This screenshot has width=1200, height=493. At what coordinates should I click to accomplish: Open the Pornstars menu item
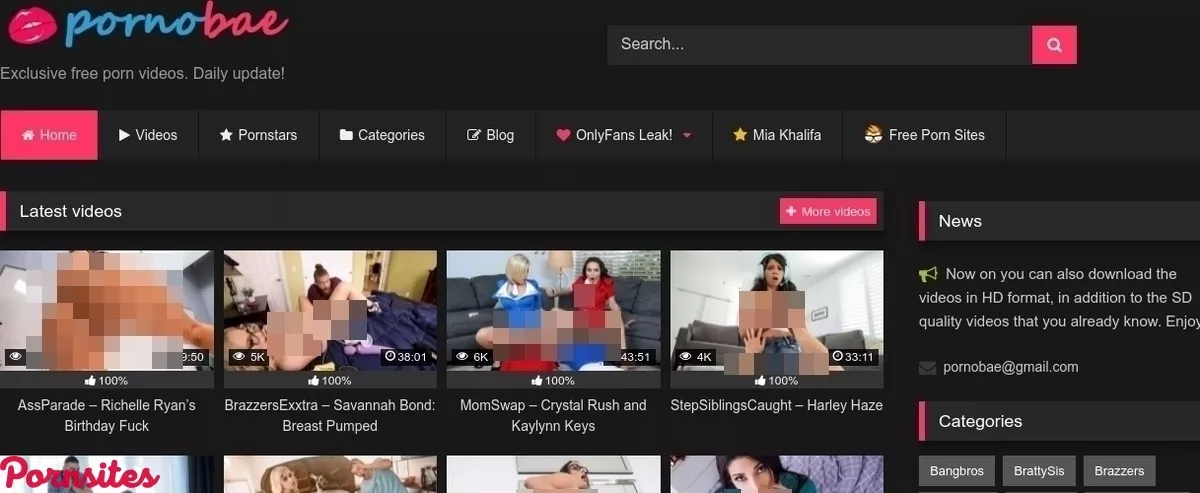click(x=258, y=135)
